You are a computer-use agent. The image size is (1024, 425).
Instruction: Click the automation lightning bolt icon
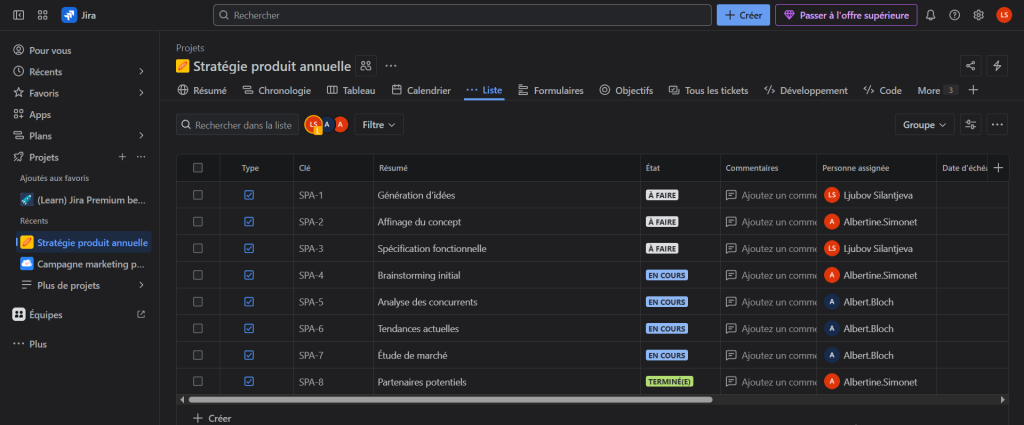[996, 66]
